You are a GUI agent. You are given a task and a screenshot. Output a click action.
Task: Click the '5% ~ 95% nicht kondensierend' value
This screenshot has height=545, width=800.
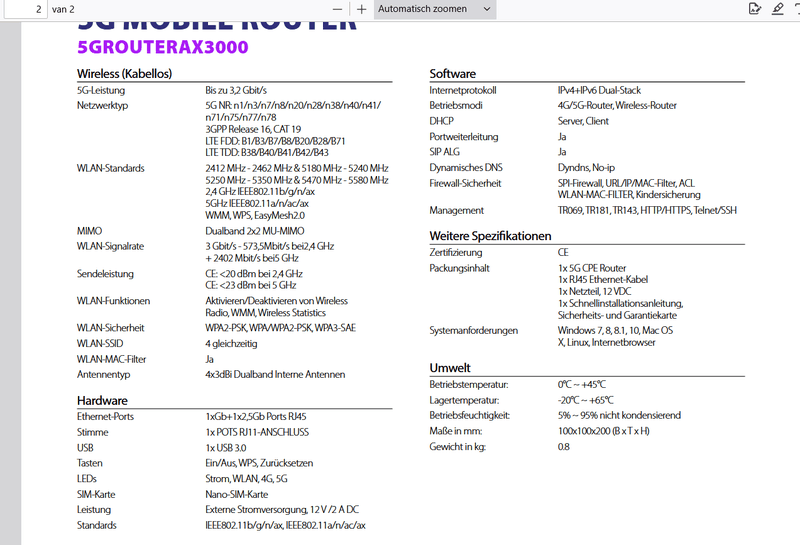click(619, 415)
